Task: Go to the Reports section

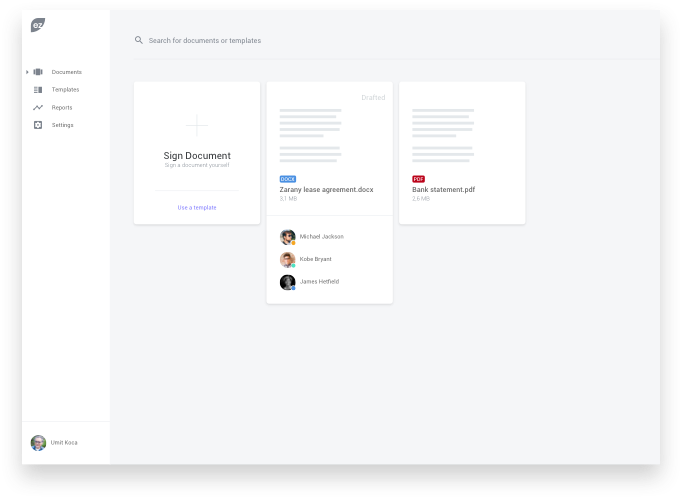Action: click(x=62, y=107)
